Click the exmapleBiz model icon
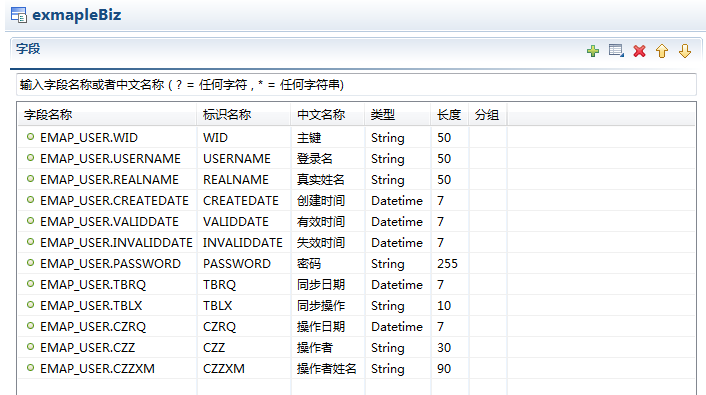Viewport: 706px width, 395px height. [x=19, y=15]
